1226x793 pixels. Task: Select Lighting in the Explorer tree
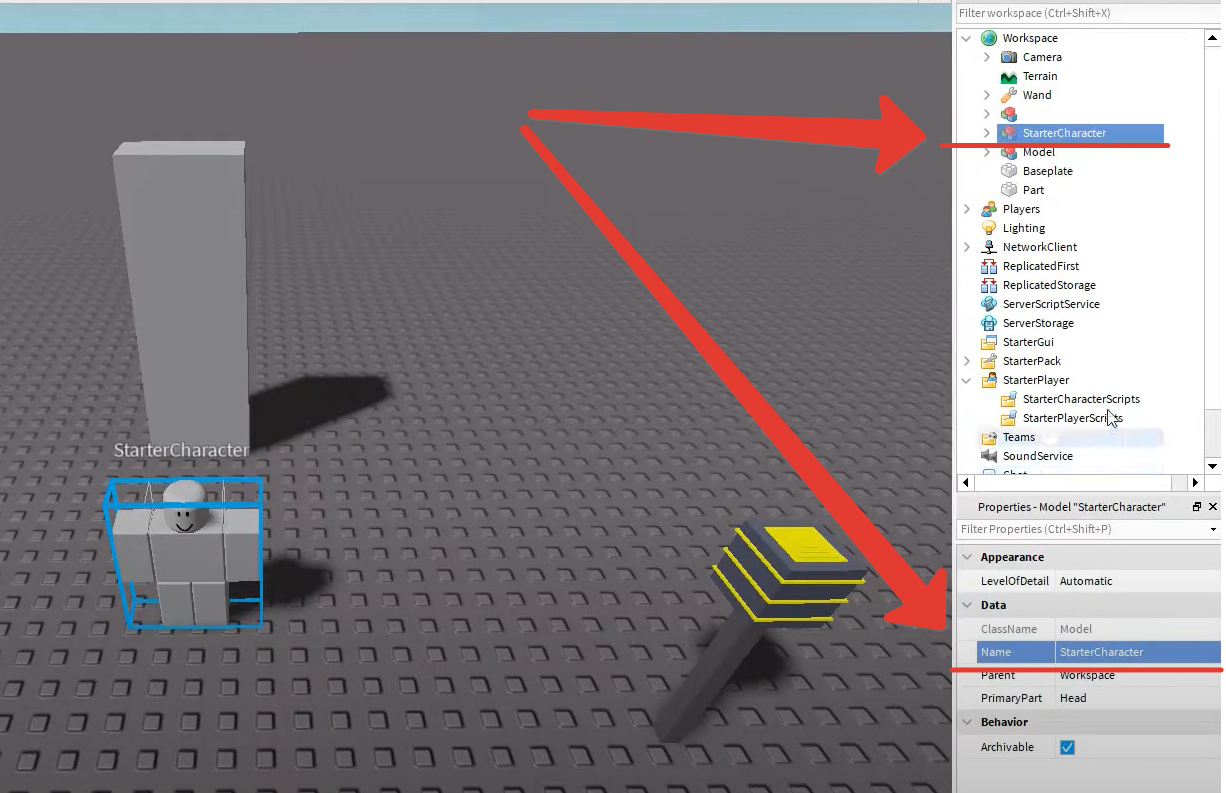pos(1024,228)
